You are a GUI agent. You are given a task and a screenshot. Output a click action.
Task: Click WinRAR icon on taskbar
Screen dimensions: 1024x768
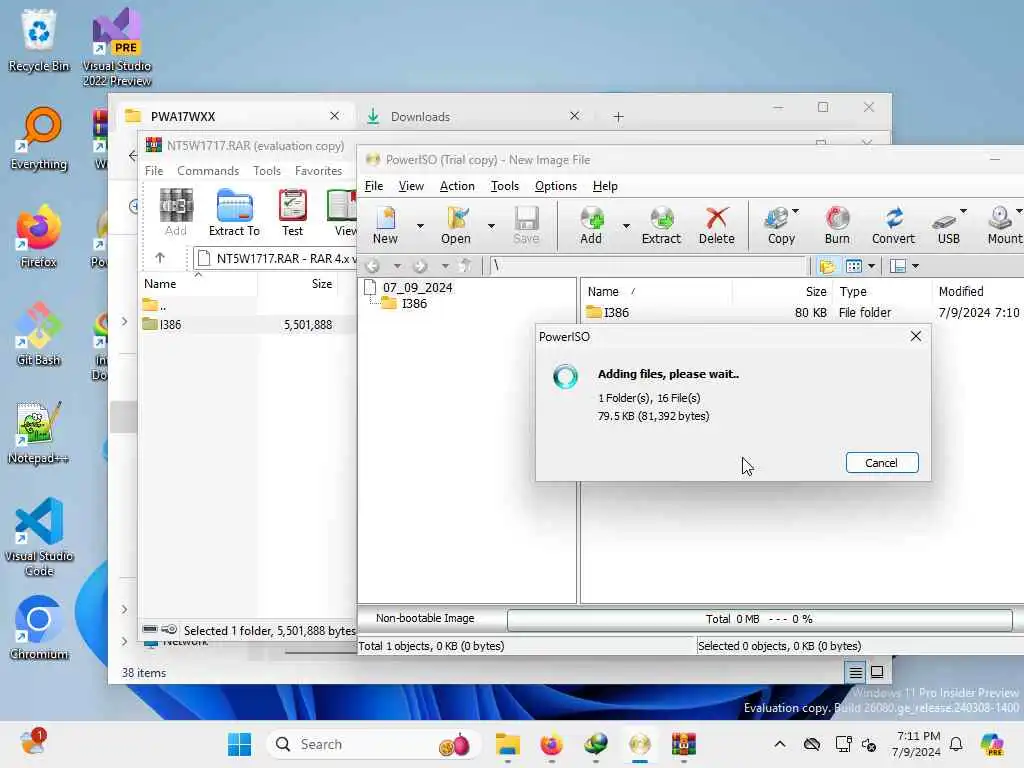(x=684, y=744)
